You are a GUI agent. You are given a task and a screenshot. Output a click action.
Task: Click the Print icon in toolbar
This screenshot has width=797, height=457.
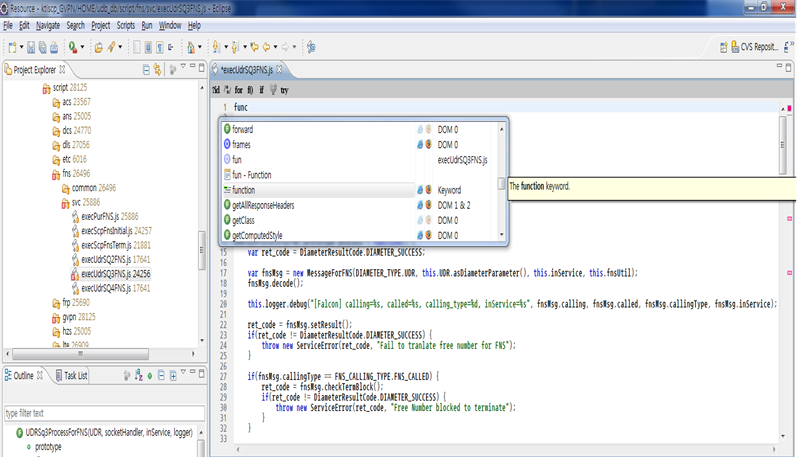pos(54,47)
